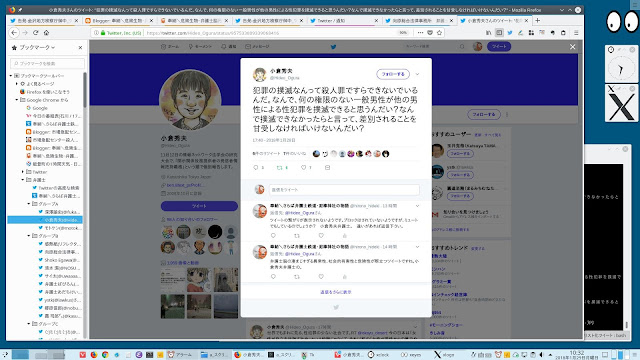This screenshot has width=640, height=360.
Task: Expand the よく見るページ folder
Action: tap(17, 84)
